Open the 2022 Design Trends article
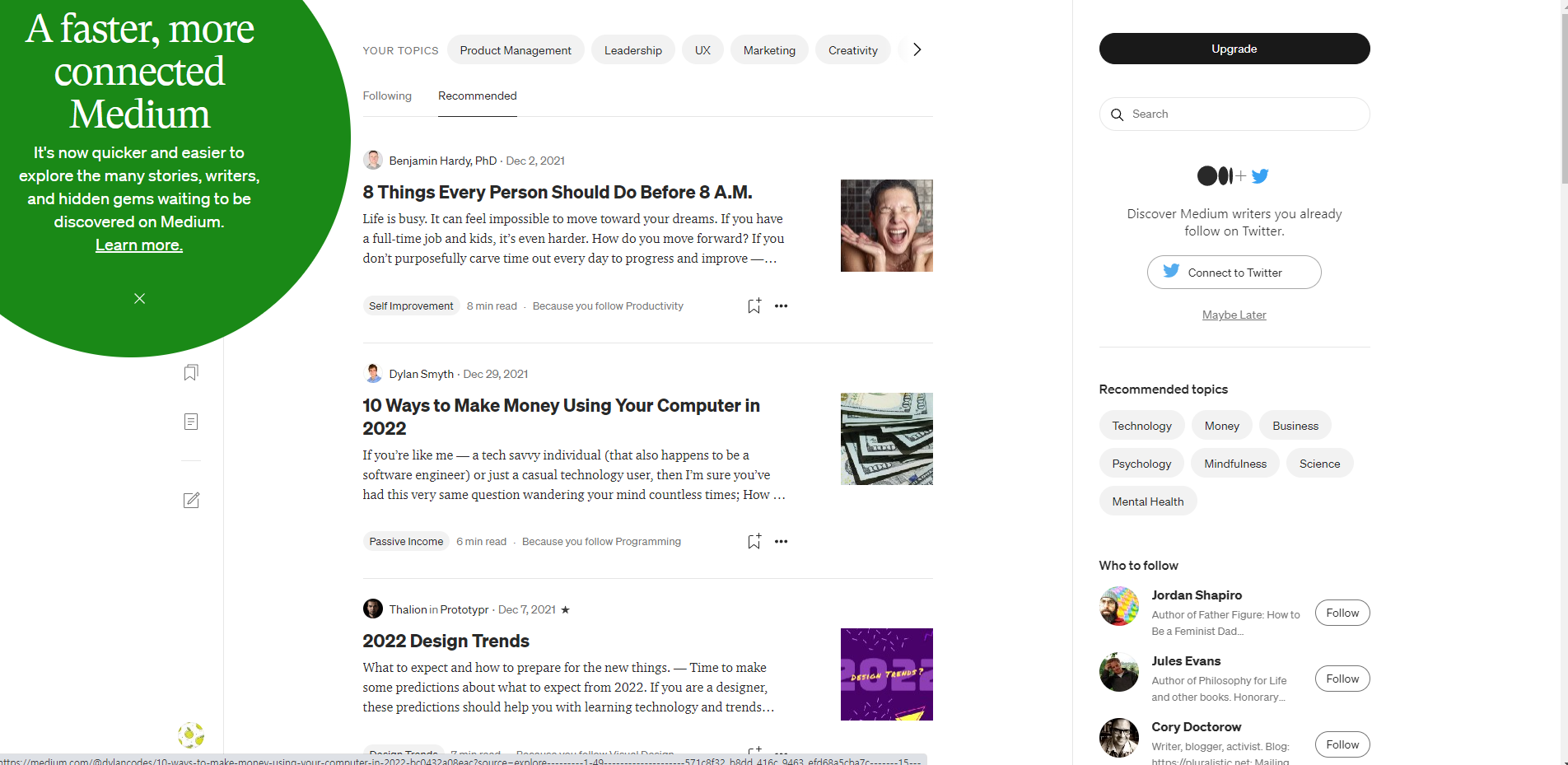This screenshot has width=1568, height=765. click(x=446, y=641)
